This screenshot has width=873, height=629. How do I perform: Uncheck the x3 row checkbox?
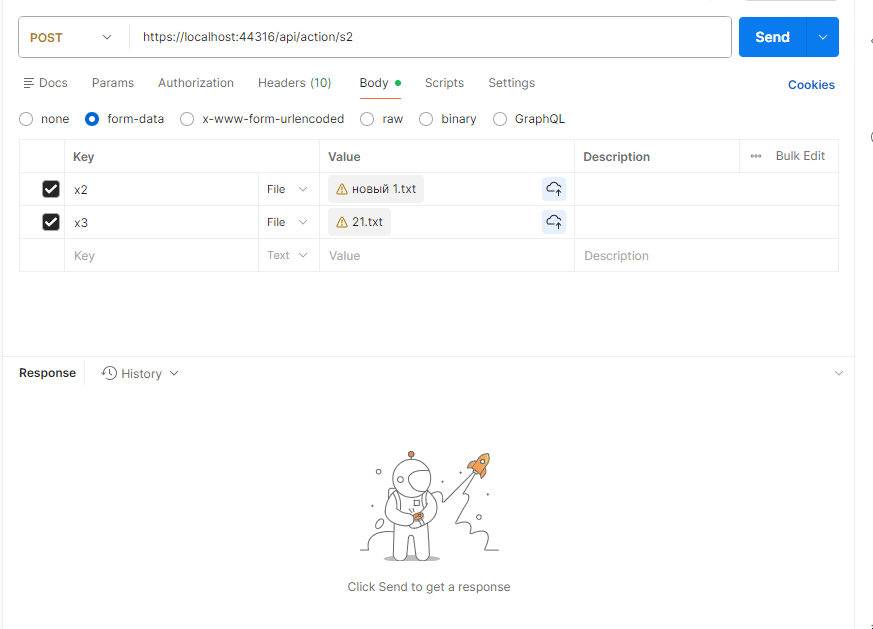pos(51,222)
